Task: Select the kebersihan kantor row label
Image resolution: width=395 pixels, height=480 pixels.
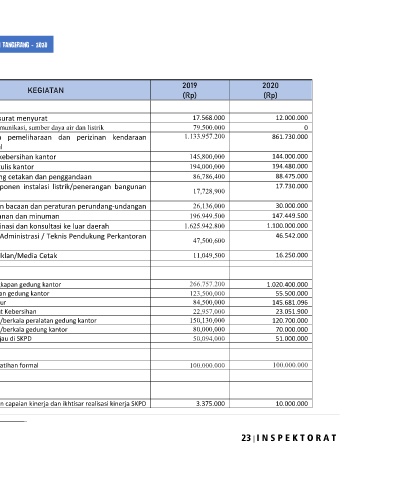Action: click(28, 157)
